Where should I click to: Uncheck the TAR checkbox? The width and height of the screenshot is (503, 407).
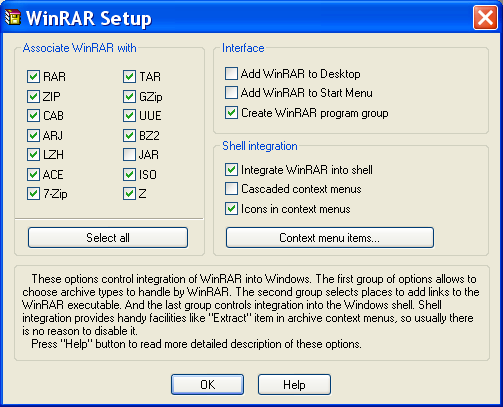pos(129,77)
